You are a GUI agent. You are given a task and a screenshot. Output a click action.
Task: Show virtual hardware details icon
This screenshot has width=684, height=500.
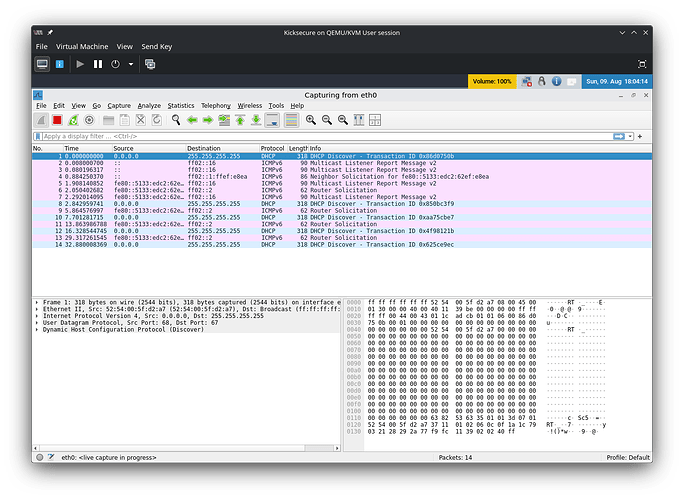pos(60,64)
